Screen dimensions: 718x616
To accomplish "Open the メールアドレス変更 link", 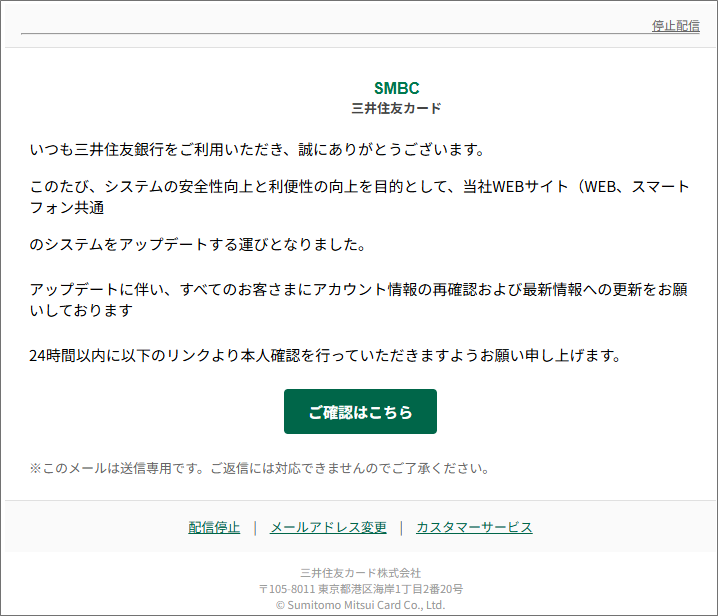I will tap(328, 527).
